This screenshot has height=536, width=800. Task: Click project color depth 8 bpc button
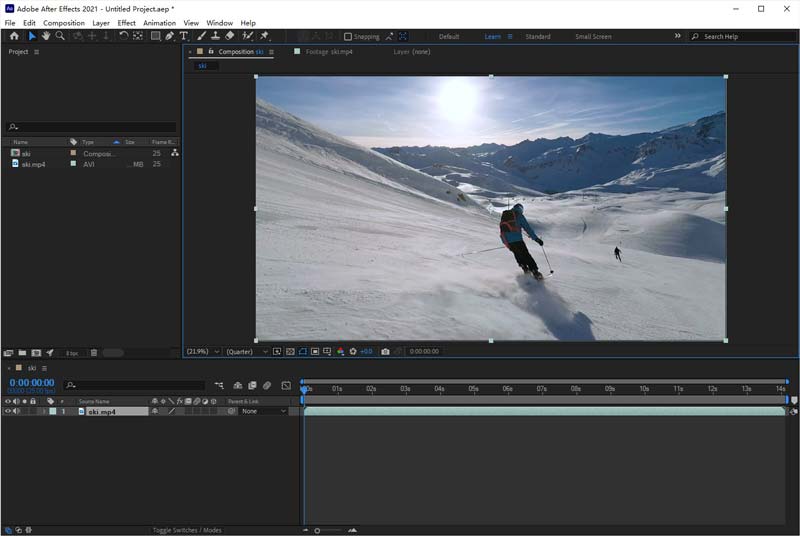72,353
